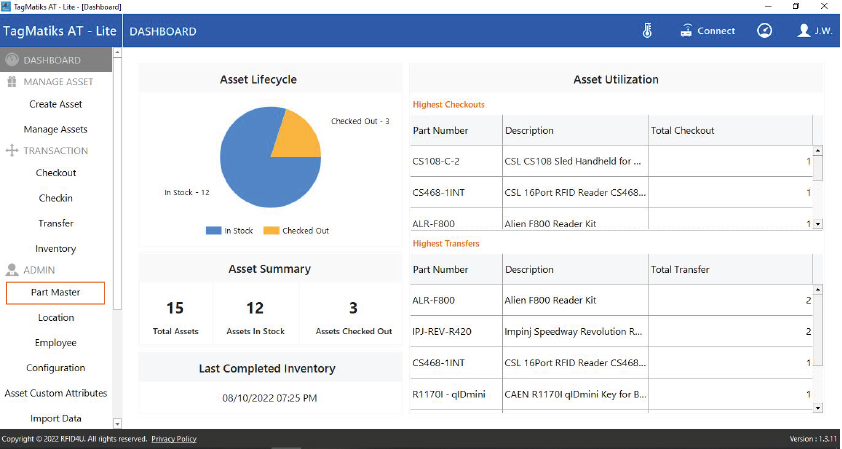The width and height of the screenshot is (842, 449).
Task: Go to the Checkout transaction page
Action: [x=56, y=173]
